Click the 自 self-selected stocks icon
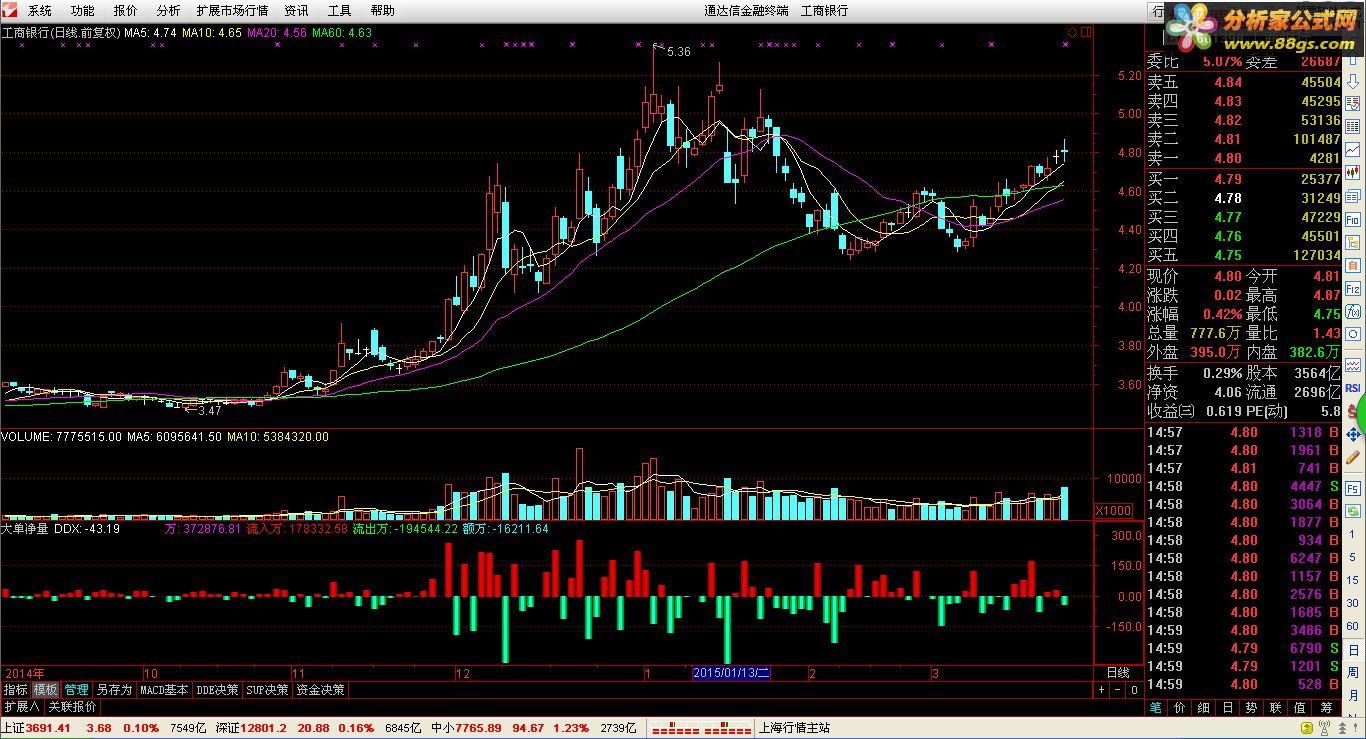Viewport: 1366px width, 739px height. (1353, 266)
